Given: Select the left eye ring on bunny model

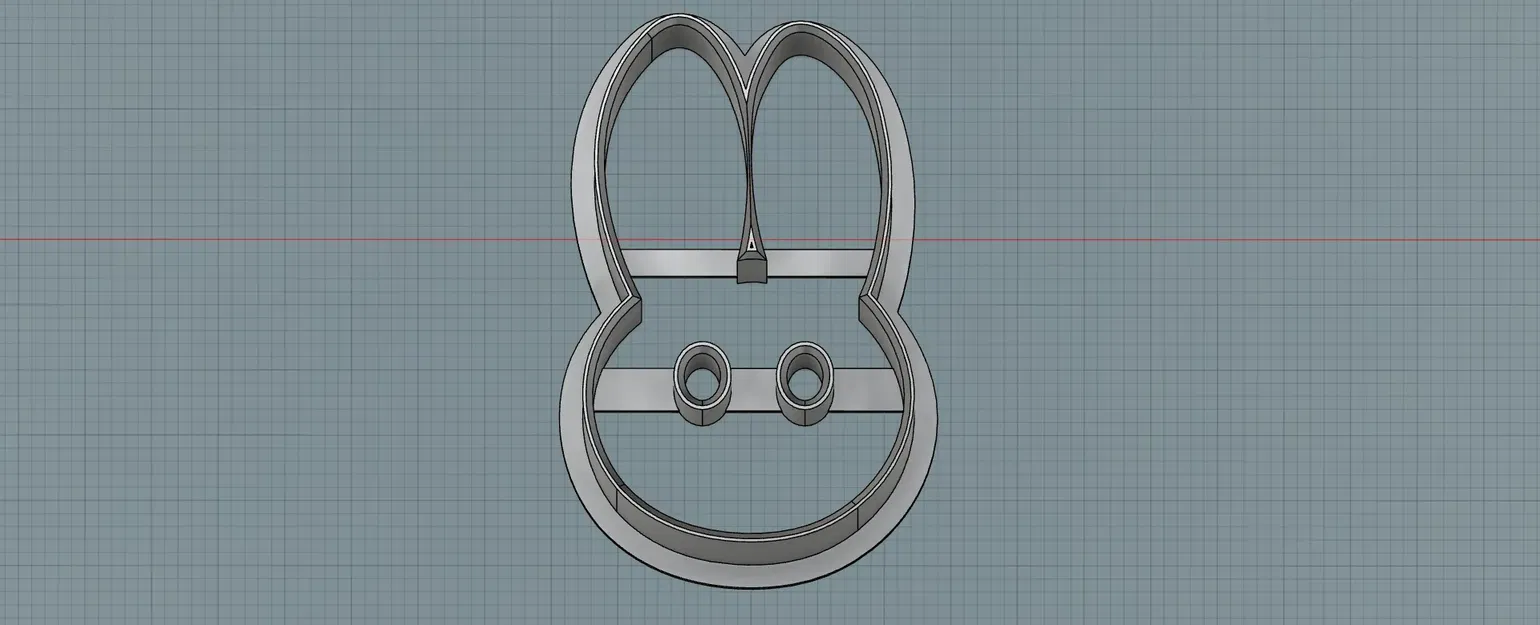Looking at the screenshot, I should pyautogui.click(x=700, y=383).
